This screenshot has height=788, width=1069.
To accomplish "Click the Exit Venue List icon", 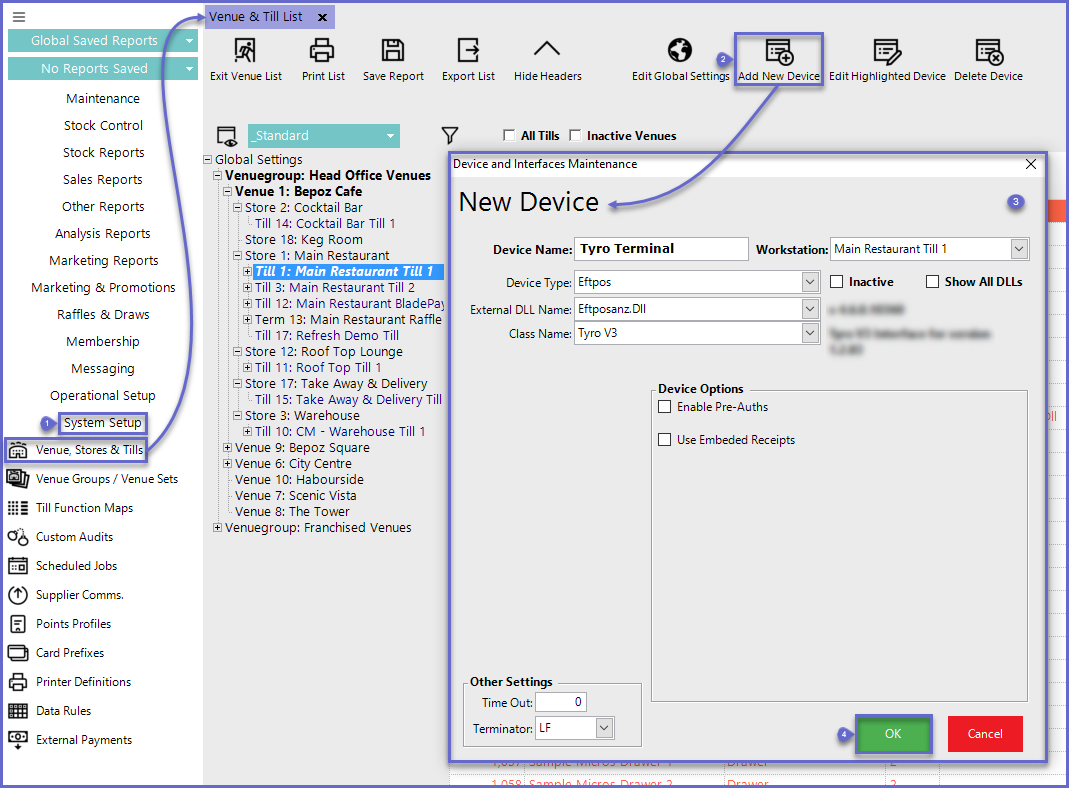I will (x=245, y=51).
